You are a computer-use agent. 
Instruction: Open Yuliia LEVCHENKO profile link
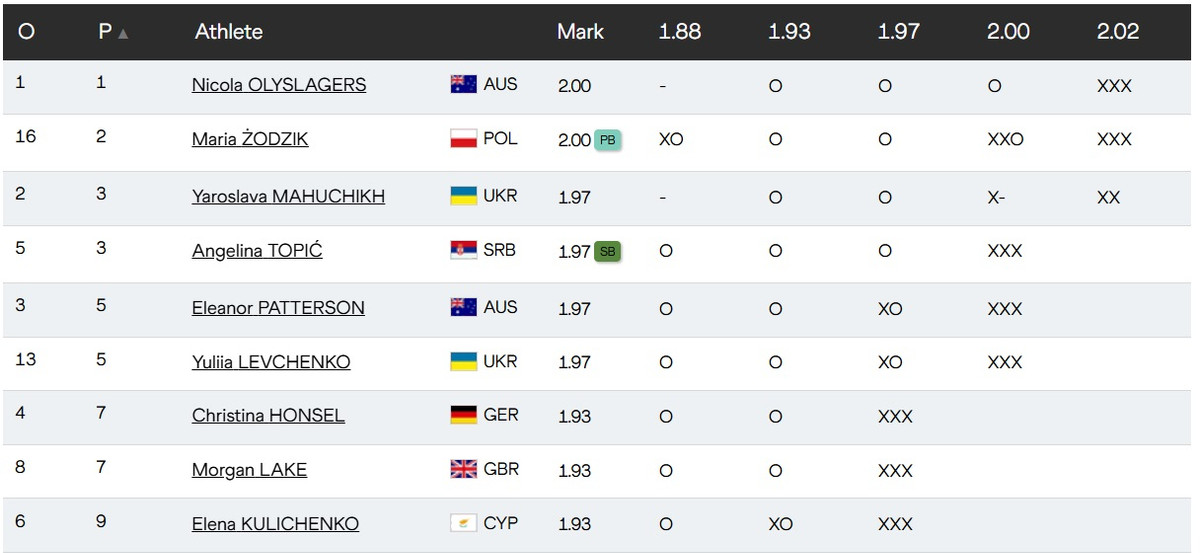271,362
